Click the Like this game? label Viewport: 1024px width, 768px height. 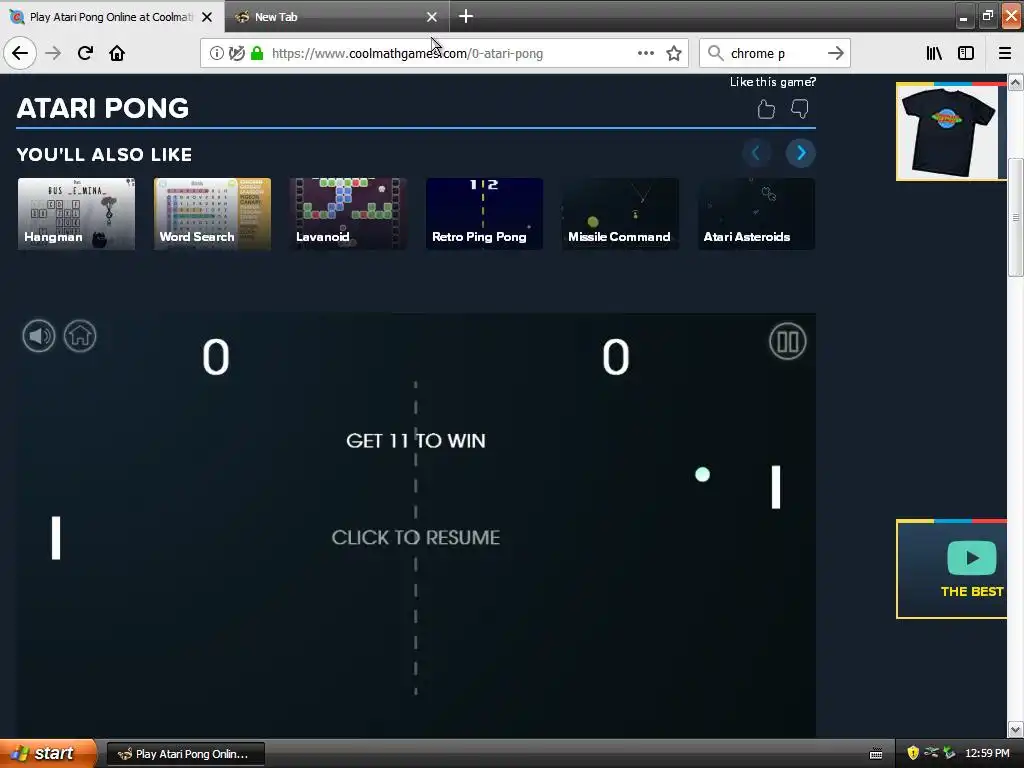coord(773,82)
